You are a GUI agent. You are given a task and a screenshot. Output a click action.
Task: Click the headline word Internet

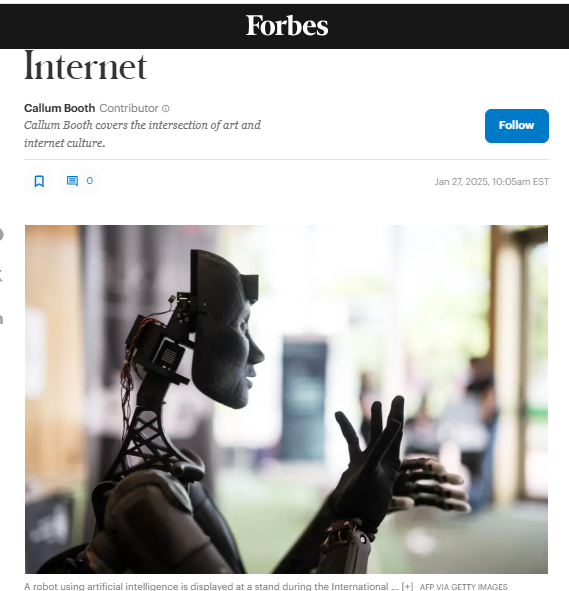(x=86, y=67)
